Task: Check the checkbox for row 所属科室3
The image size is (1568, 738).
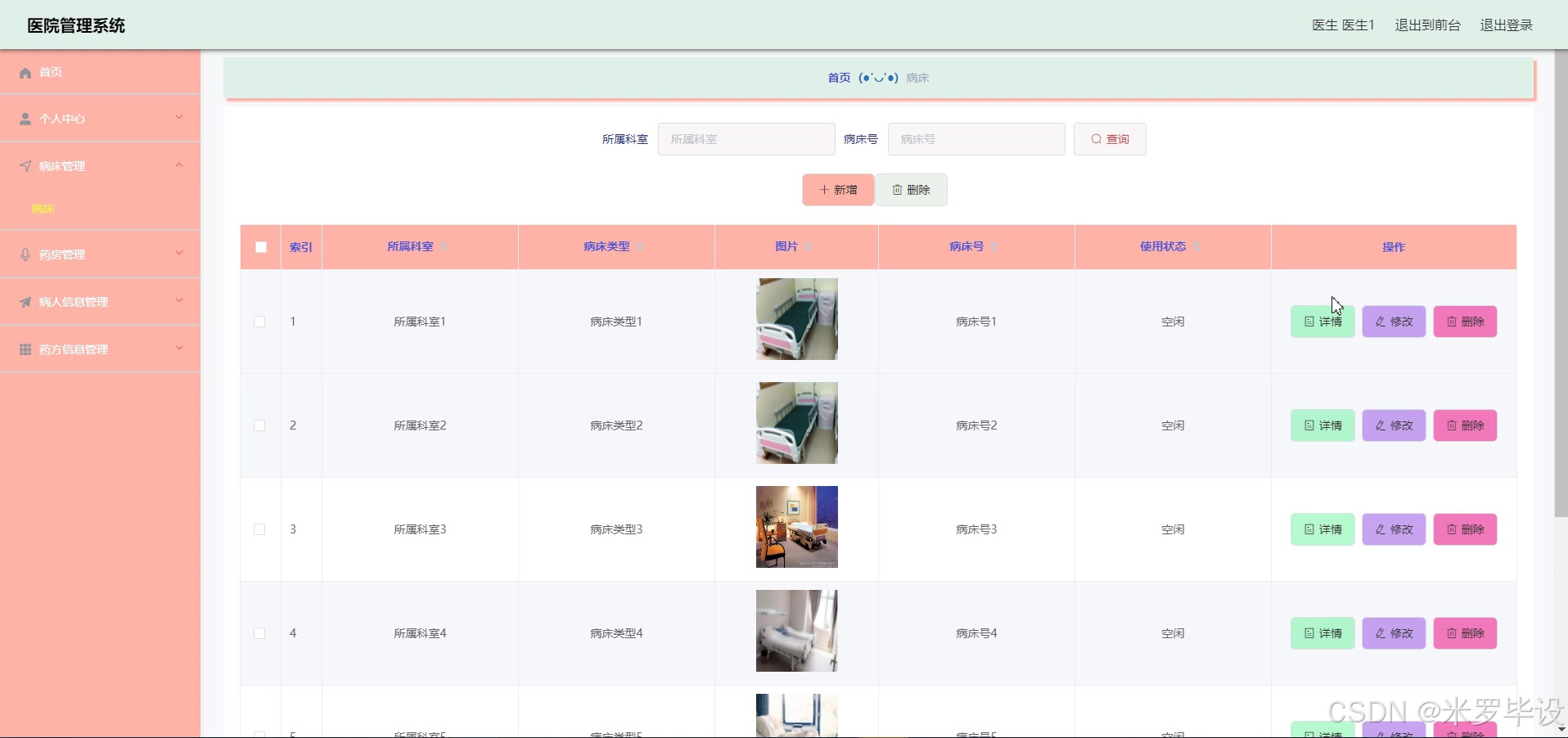Action: pyautogui.click(x=259, y=529)
